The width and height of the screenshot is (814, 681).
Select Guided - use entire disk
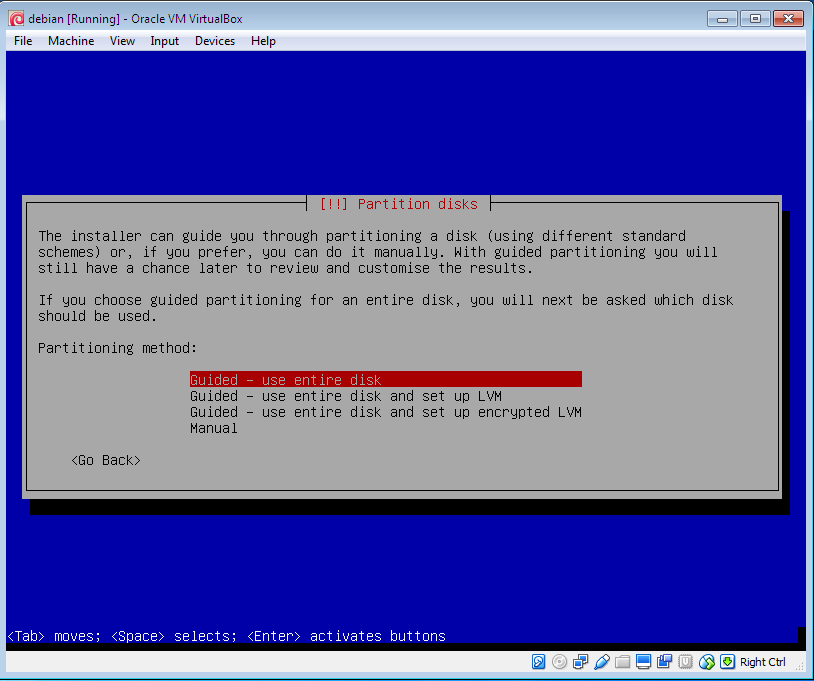(386, 379)
